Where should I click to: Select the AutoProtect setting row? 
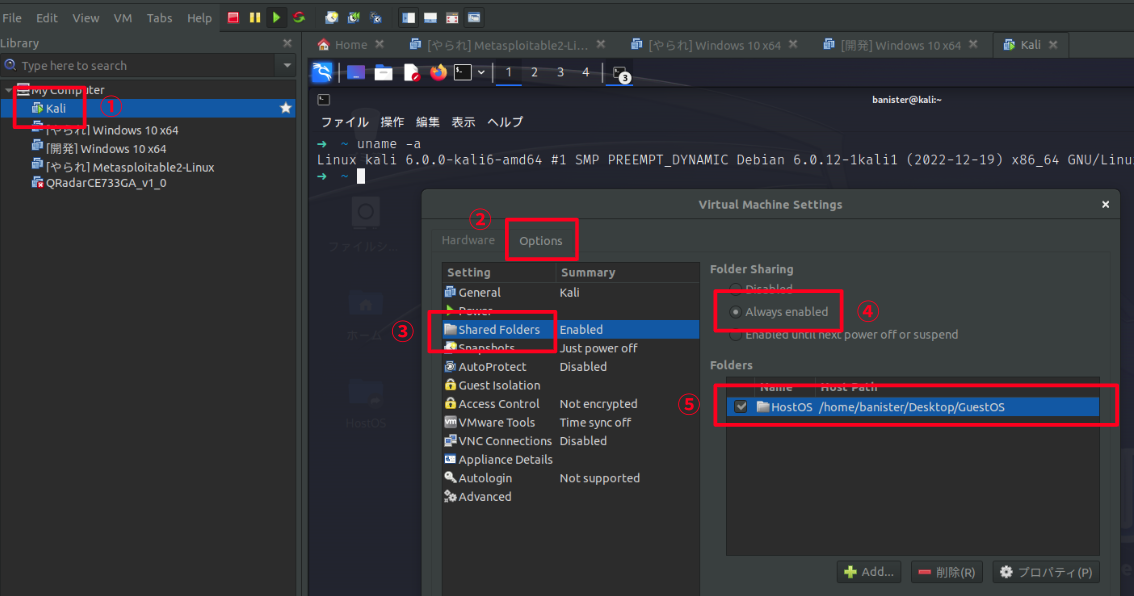click(x=571, y=367)
